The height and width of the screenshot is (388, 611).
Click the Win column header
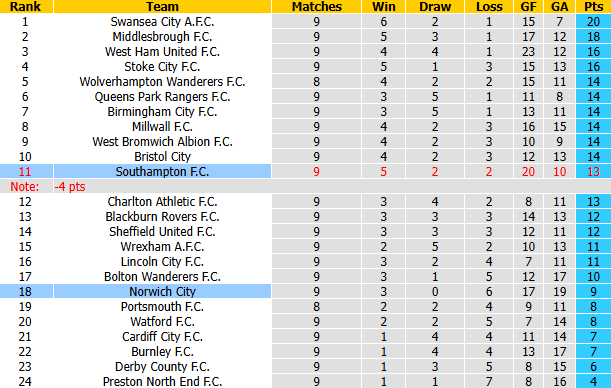pos(383,6)
